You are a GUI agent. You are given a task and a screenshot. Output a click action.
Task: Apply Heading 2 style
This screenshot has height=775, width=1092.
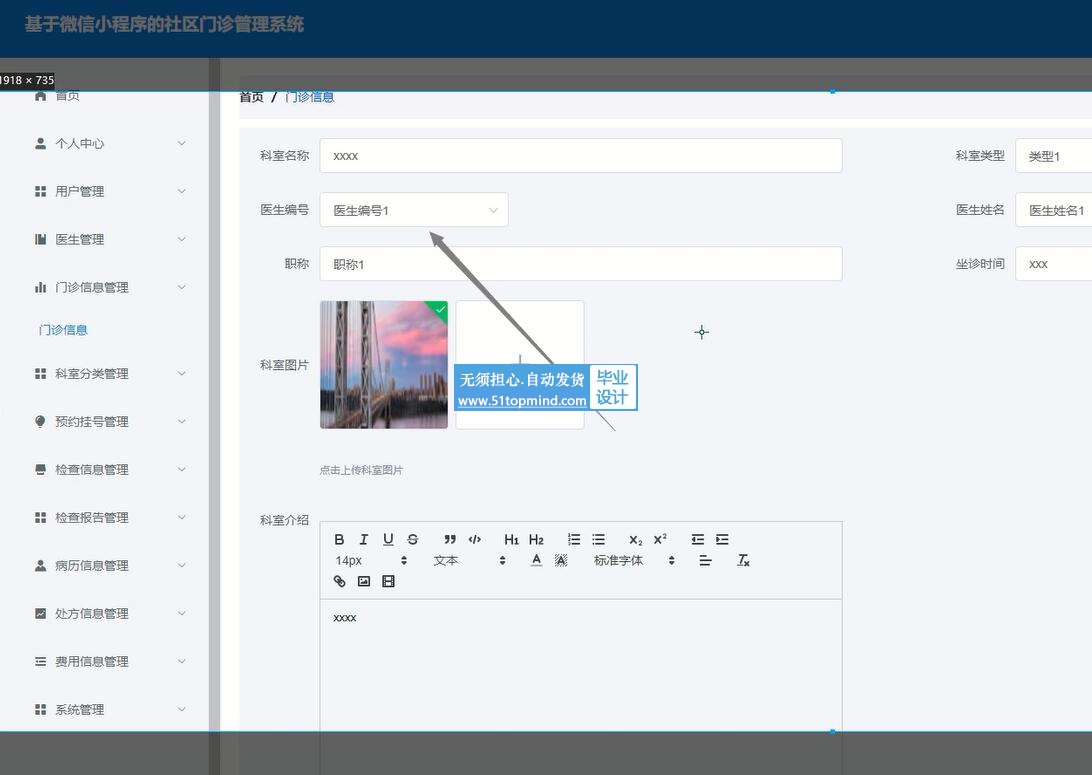click(536, 540)
